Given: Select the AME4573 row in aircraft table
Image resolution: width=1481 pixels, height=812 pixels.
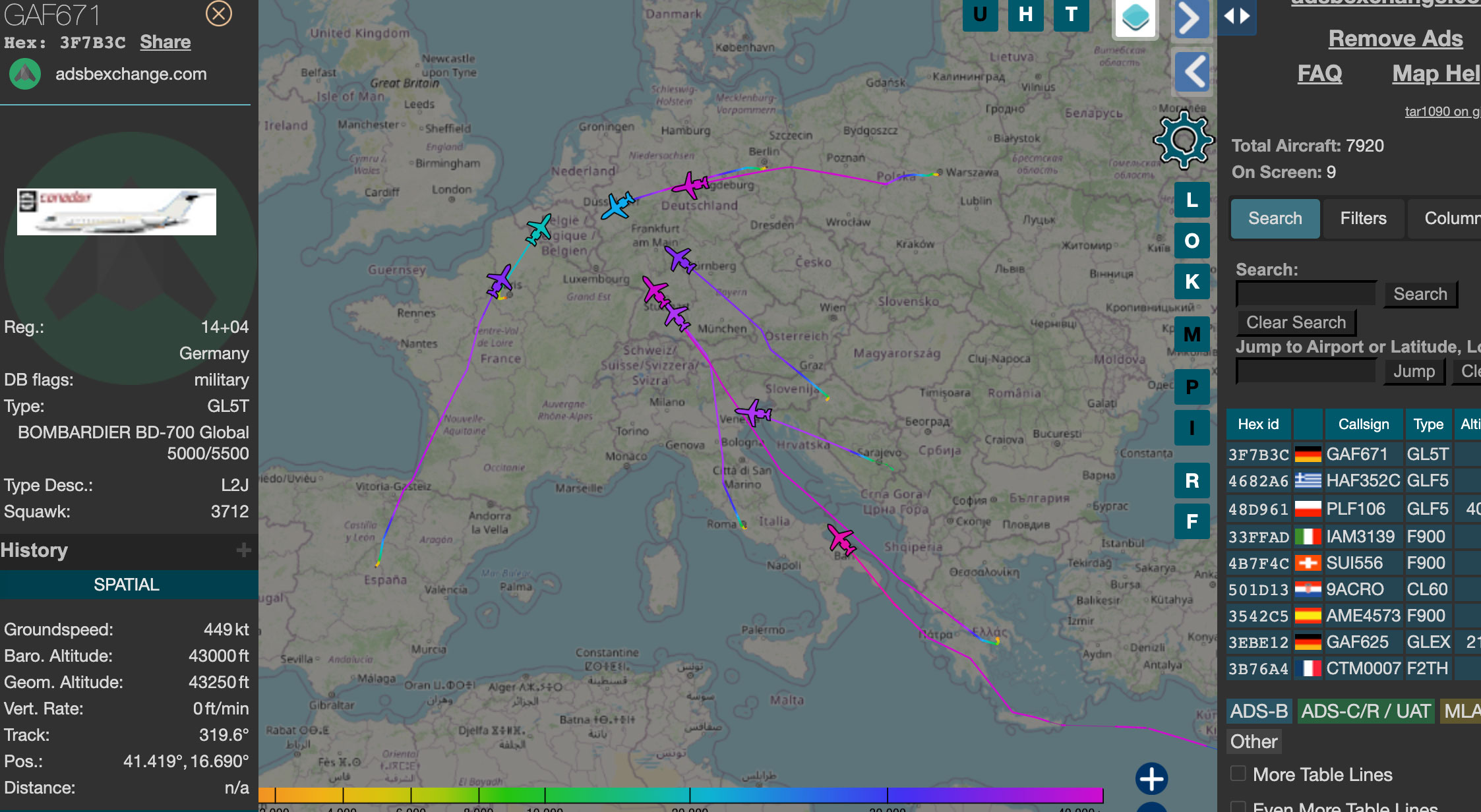Looking at the screenshot, I should pos(1354,616).
